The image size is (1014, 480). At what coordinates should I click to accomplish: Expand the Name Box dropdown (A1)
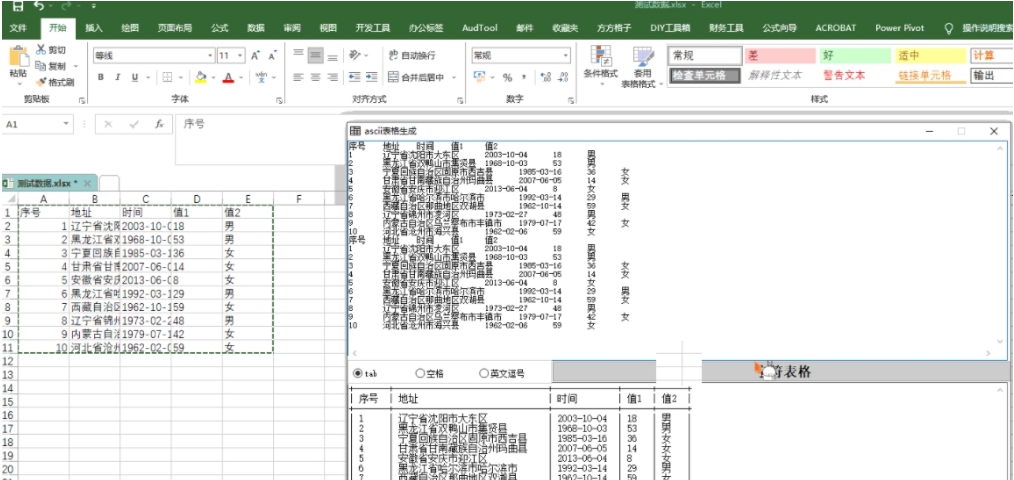click(x=67, y=124)
